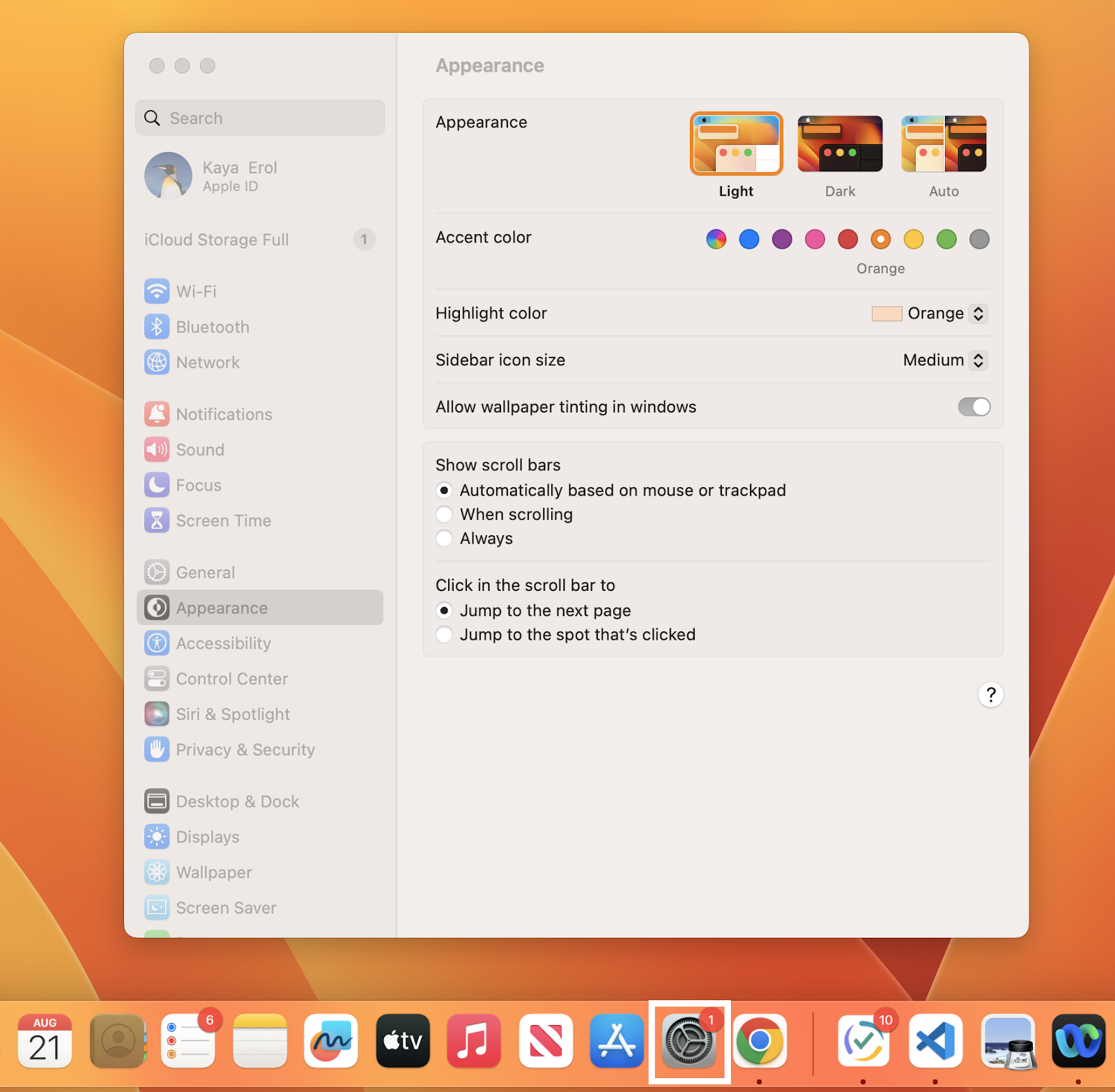Open Screen Time hourglass icon
1115x1092 pixels.
[157, 521]
